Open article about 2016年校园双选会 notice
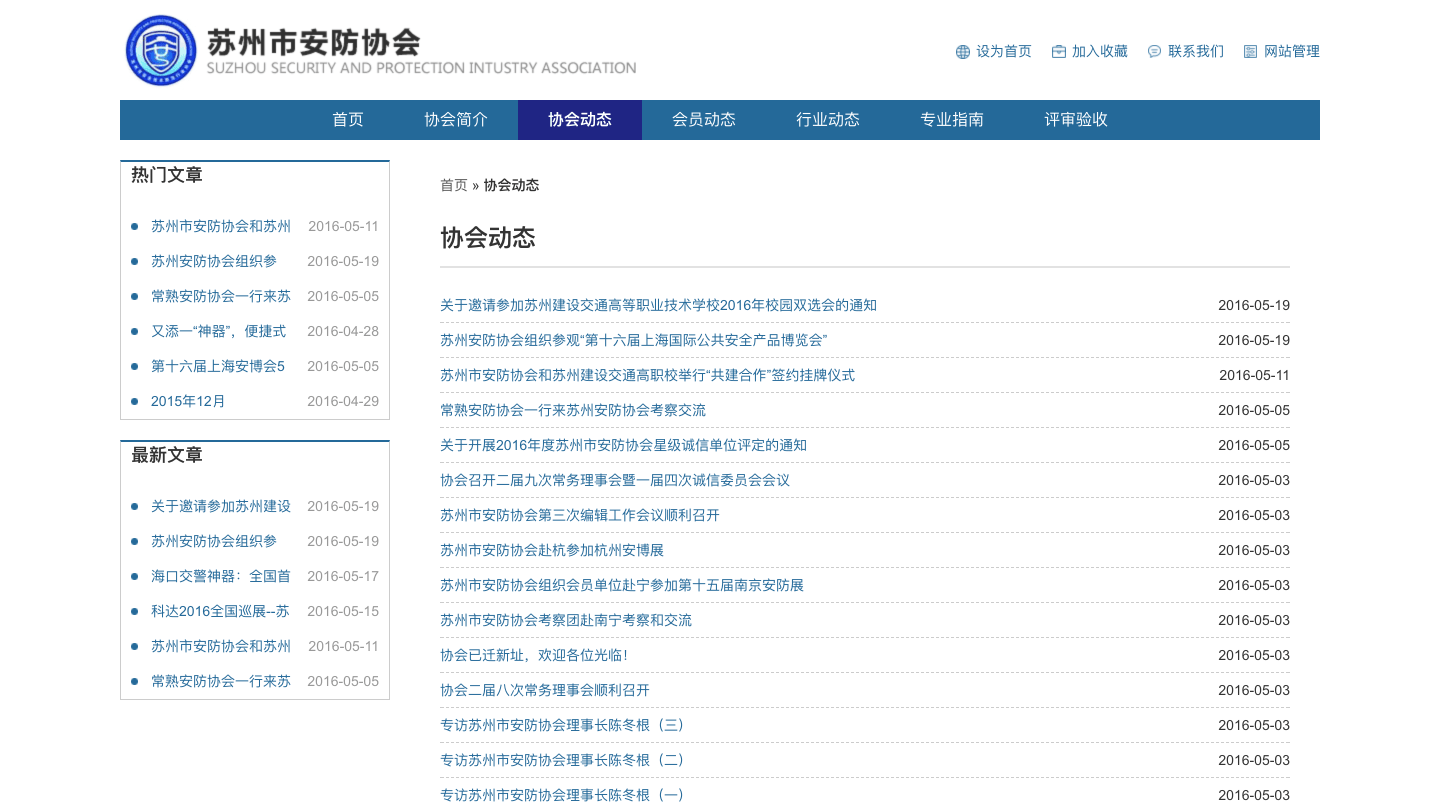The height and width of the screenshot is (803, 1440). [658, 305]
